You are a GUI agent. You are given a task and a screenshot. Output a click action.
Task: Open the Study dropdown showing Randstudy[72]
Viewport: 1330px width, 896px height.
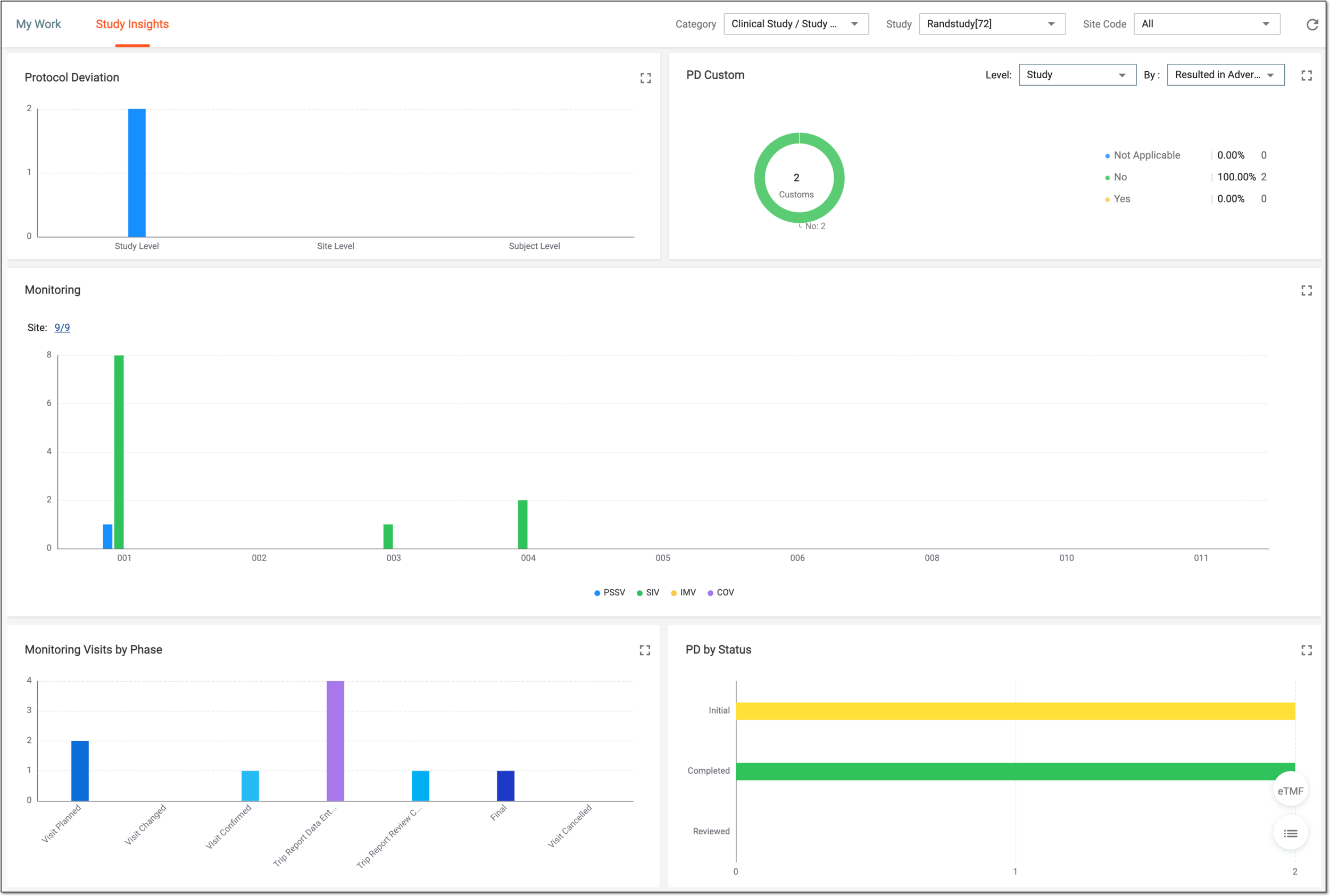pyautogui.click(x=992, y=24)
